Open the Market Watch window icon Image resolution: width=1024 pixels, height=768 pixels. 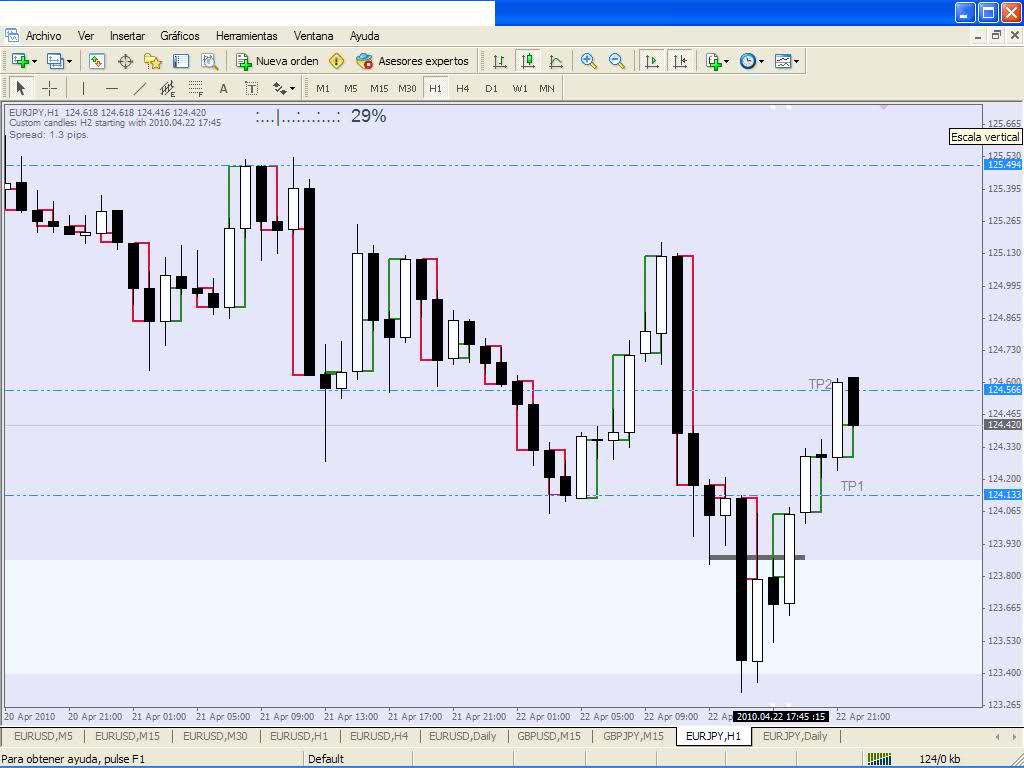pyautogui.click(x=97, y=61)
